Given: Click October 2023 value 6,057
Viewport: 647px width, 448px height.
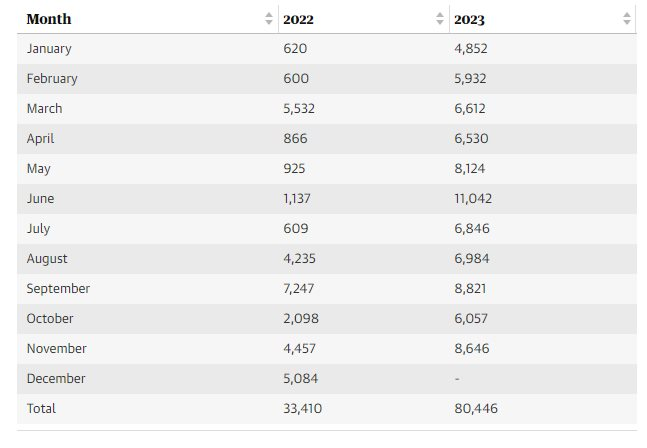Looking at the screenshot, I should pyautogui.click(x=471, y=318).
